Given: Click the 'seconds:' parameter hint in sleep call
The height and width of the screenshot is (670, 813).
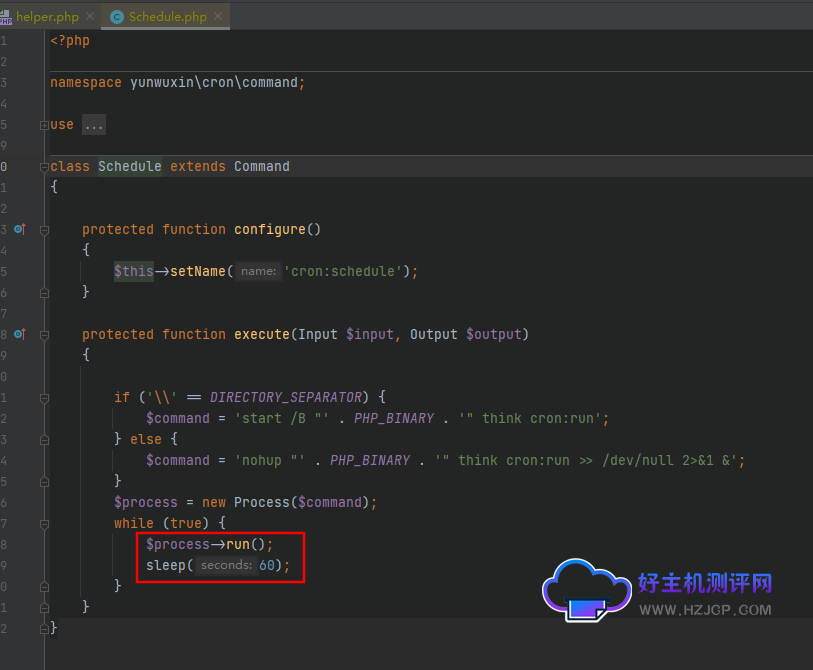Looking at the screenshot, I should point(227,565).
